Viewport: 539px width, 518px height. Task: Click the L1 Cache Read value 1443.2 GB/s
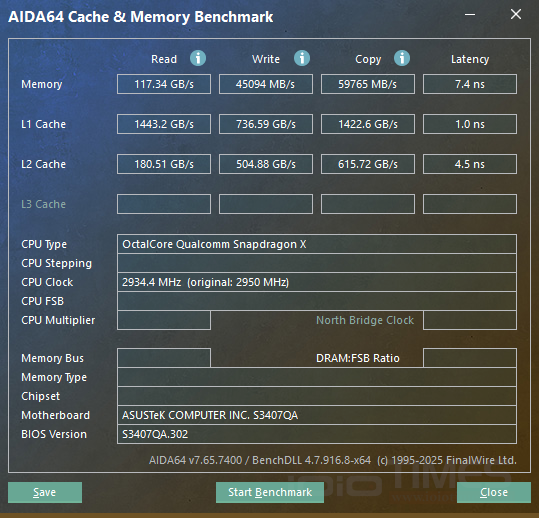pos(164,124)
